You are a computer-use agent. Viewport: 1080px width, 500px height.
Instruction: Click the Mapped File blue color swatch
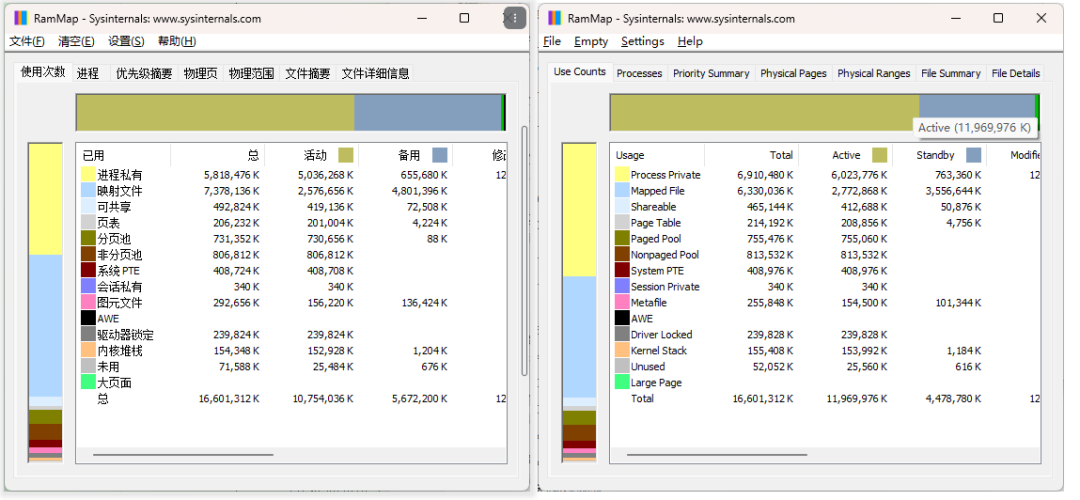tap(622, 191)
